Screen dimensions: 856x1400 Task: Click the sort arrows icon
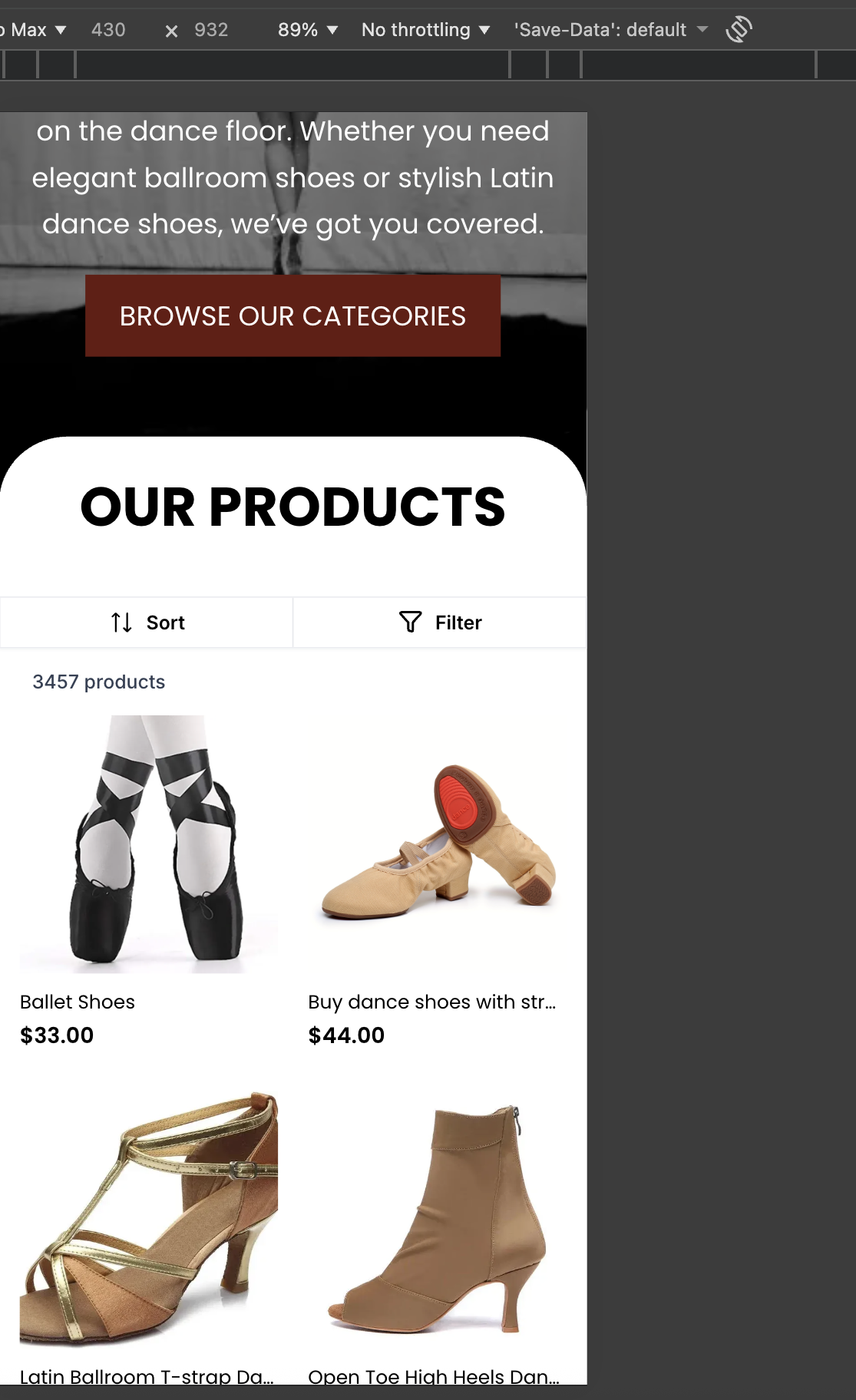point(121,622)
